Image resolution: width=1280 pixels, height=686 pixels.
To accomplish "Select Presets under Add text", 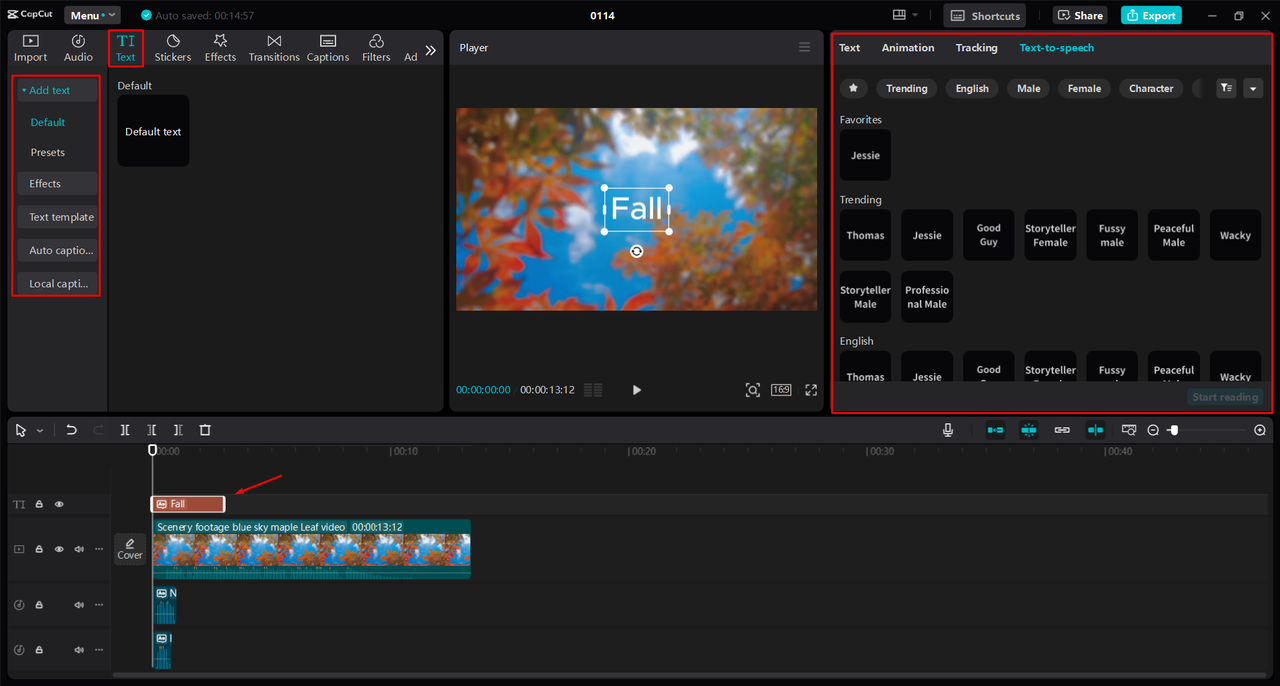I will click(x=48, y=152).
